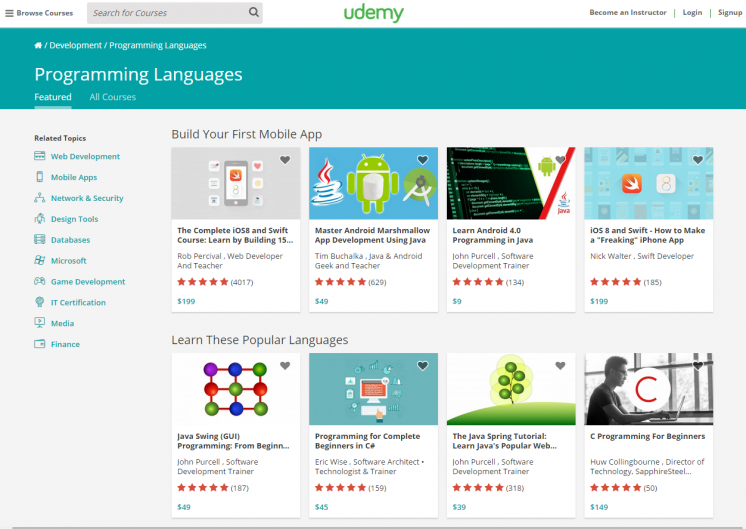Open the Media topic link
Image resolution: width=746 pixels, height=529 pixels.
click(62, 323)
